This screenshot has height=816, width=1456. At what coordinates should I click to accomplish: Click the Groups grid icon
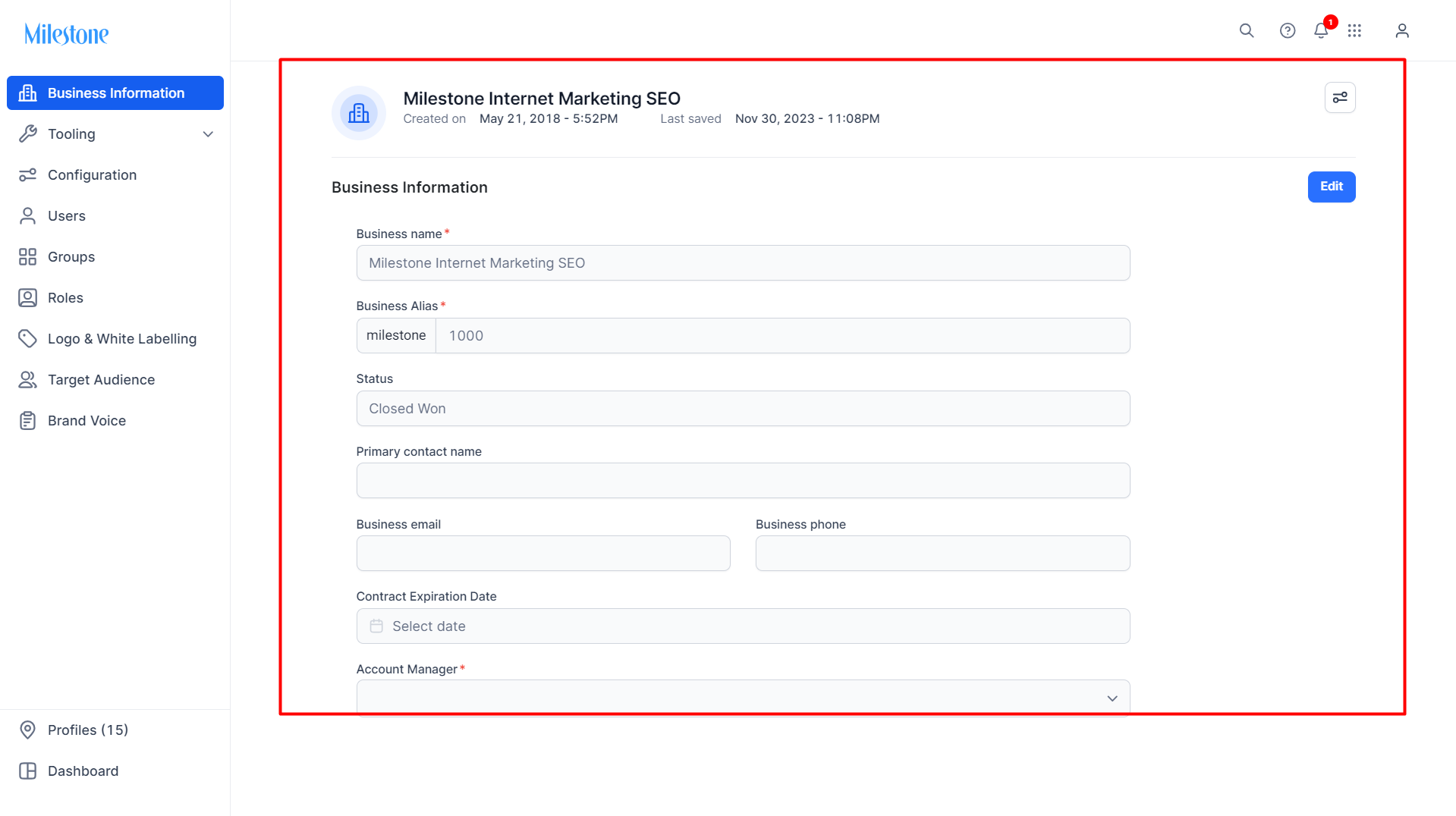point(28,257)
